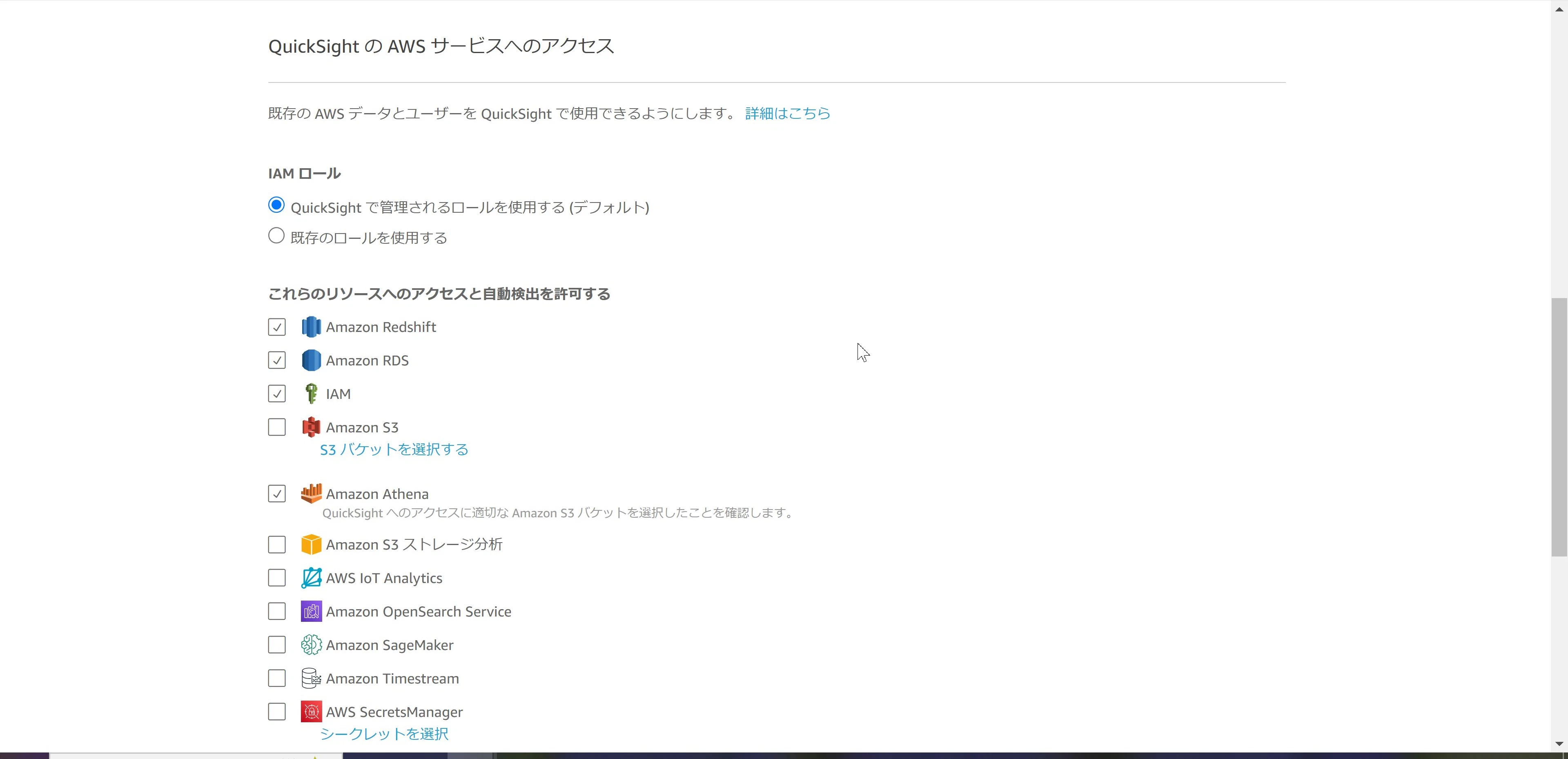Open the シークレットを選択 link

[x=384, y=734]
